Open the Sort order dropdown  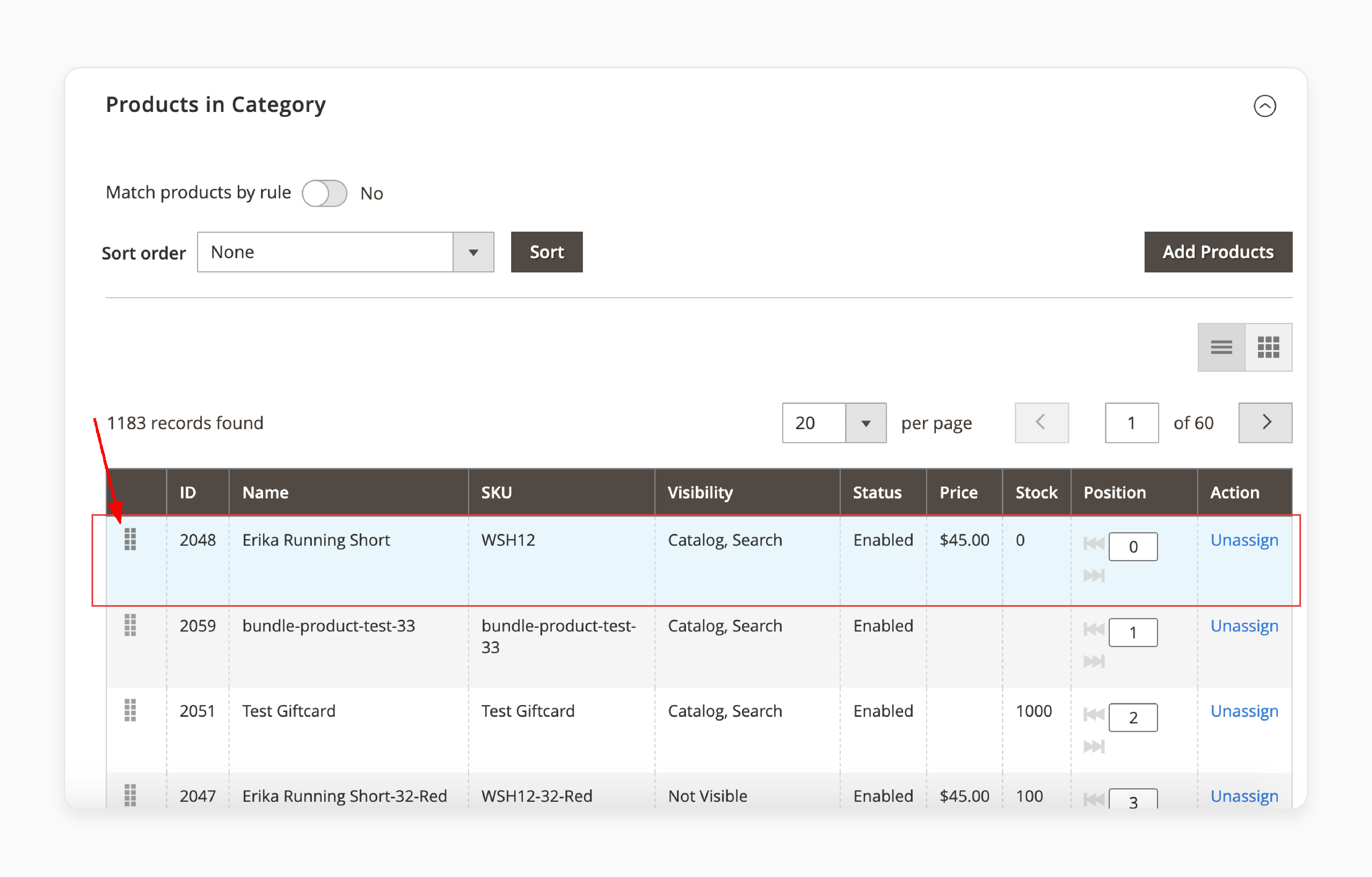(345, 252)
